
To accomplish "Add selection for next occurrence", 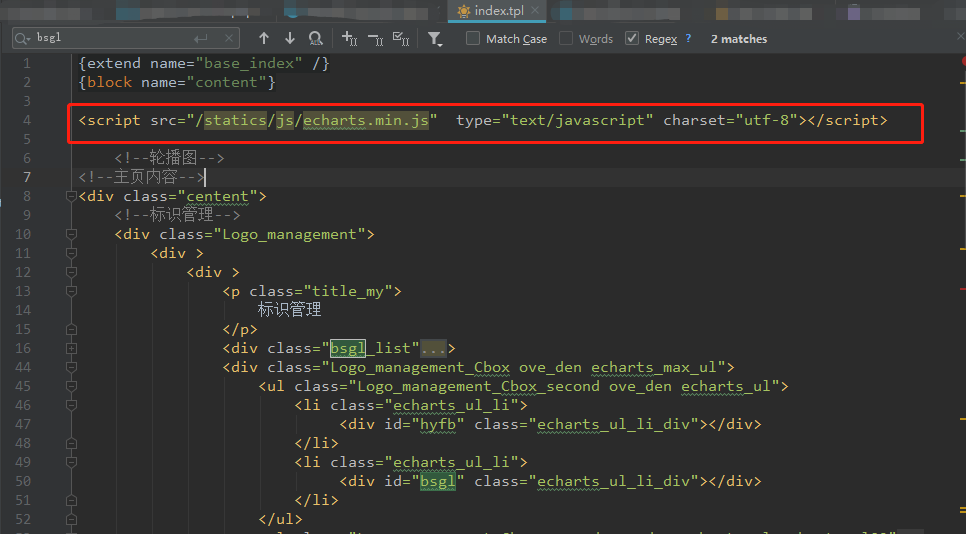I will pyautogui.click(x=349, y=39).
